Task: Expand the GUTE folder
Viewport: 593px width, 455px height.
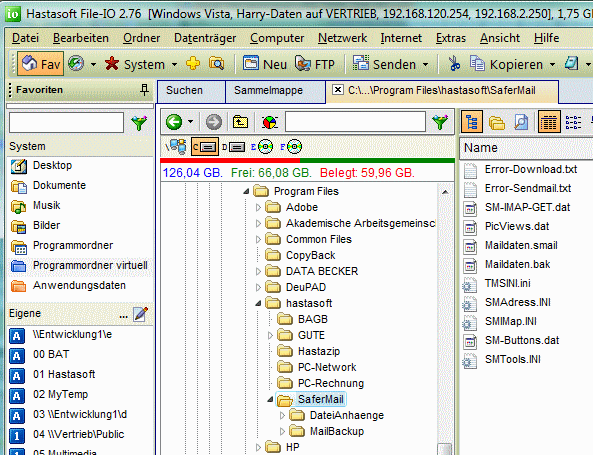Action: [x=270, y=335]
